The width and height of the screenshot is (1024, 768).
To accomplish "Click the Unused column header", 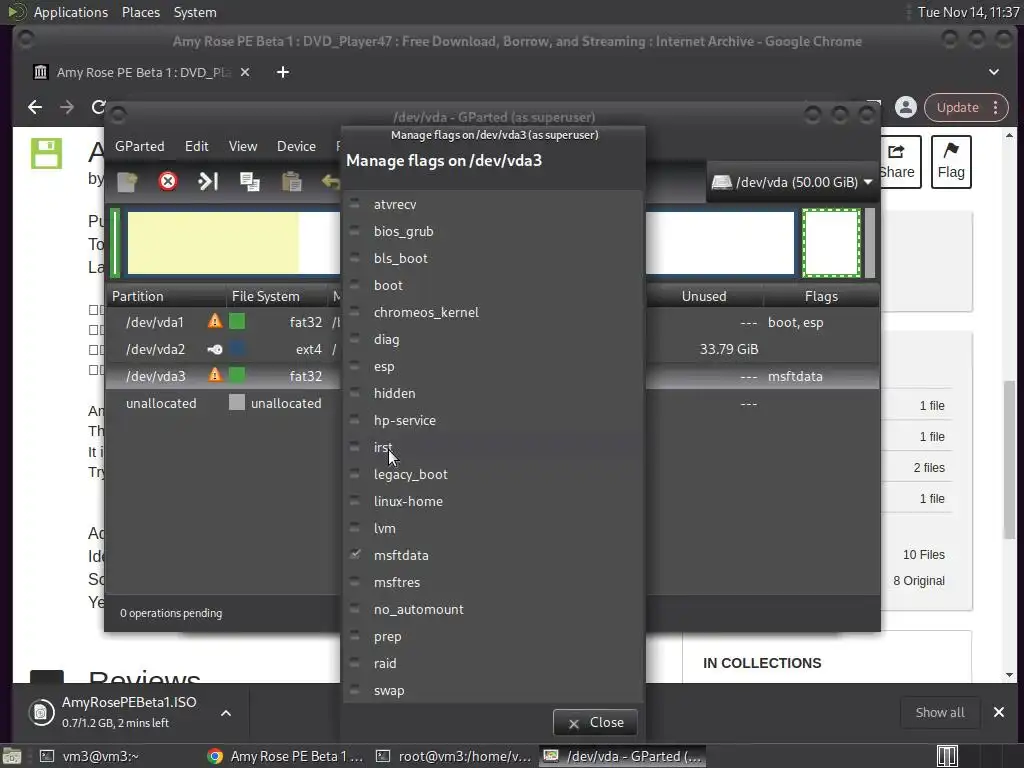I will [704, 296].
